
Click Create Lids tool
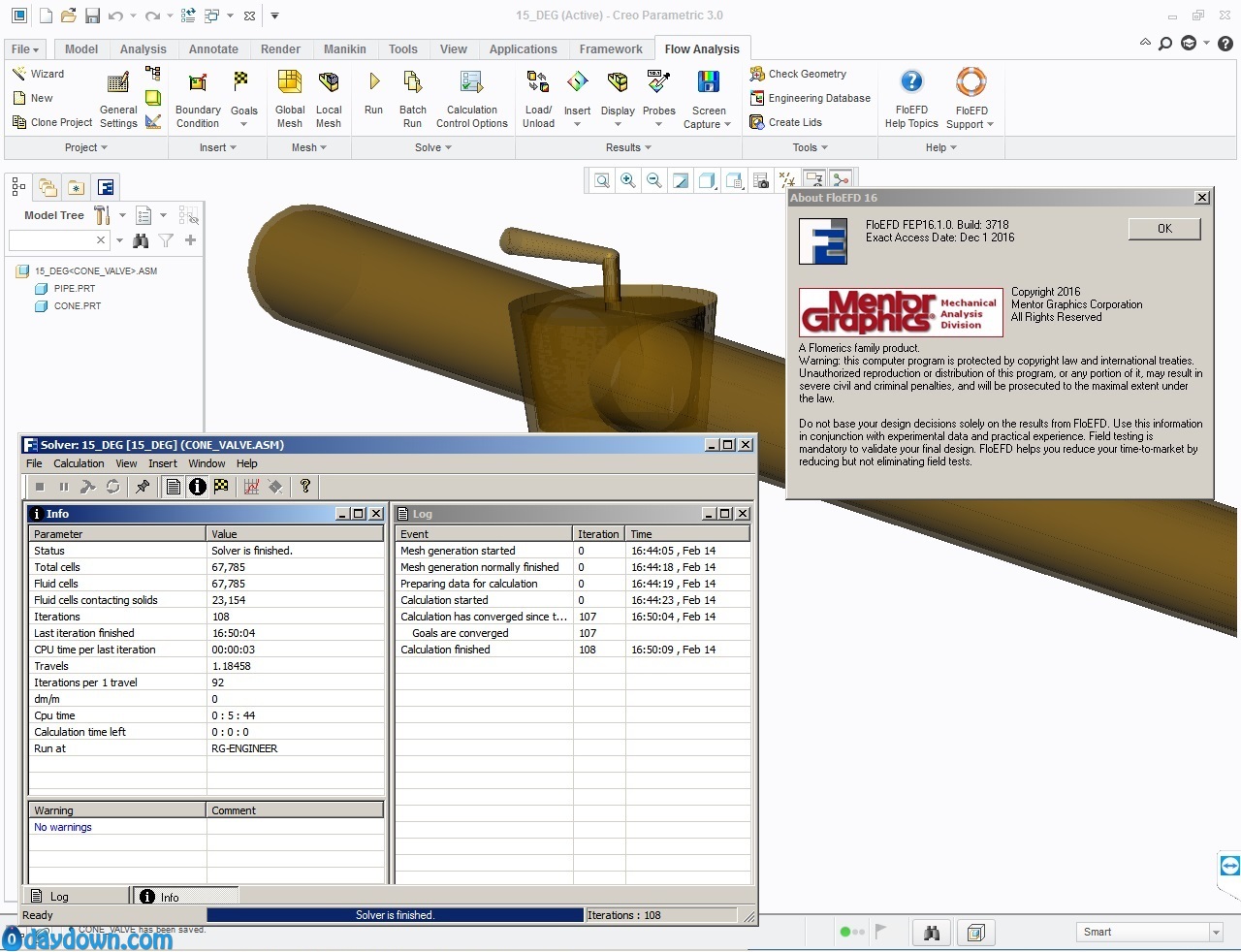click(x=785, y=122)
